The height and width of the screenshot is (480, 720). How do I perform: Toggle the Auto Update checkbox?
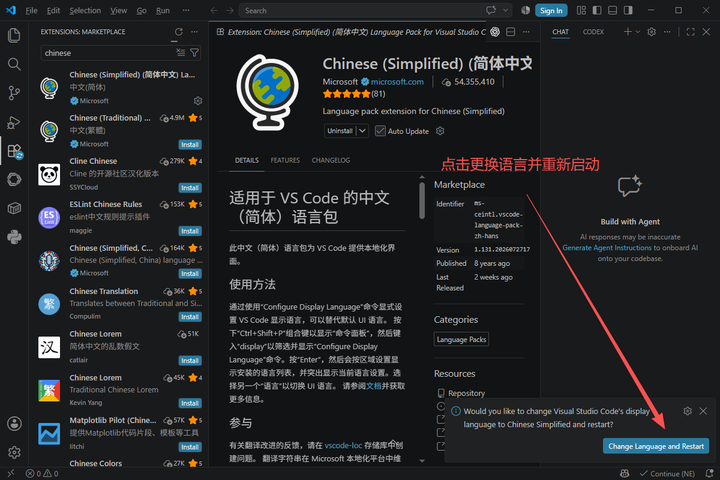tap(380, 131)
